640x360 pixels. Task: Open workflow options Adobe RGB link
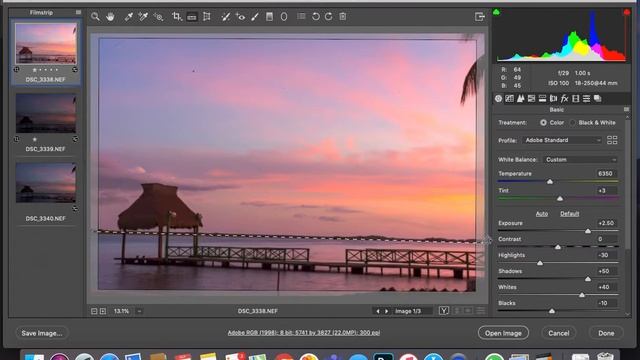[x=304, y=333]
